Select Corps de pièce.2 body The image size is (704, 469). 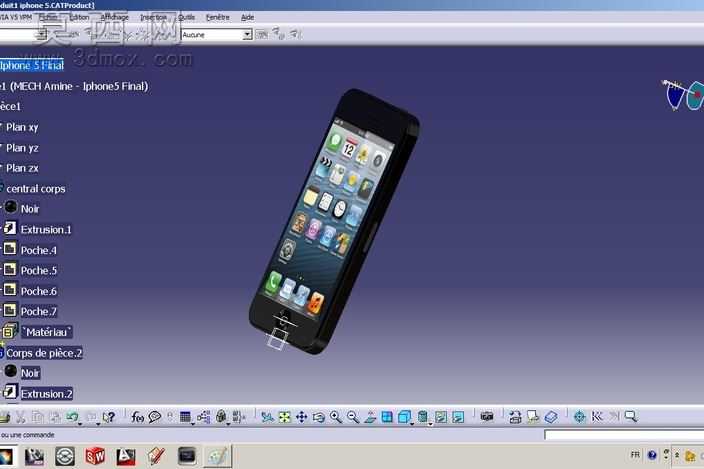(x=44, y=353)
